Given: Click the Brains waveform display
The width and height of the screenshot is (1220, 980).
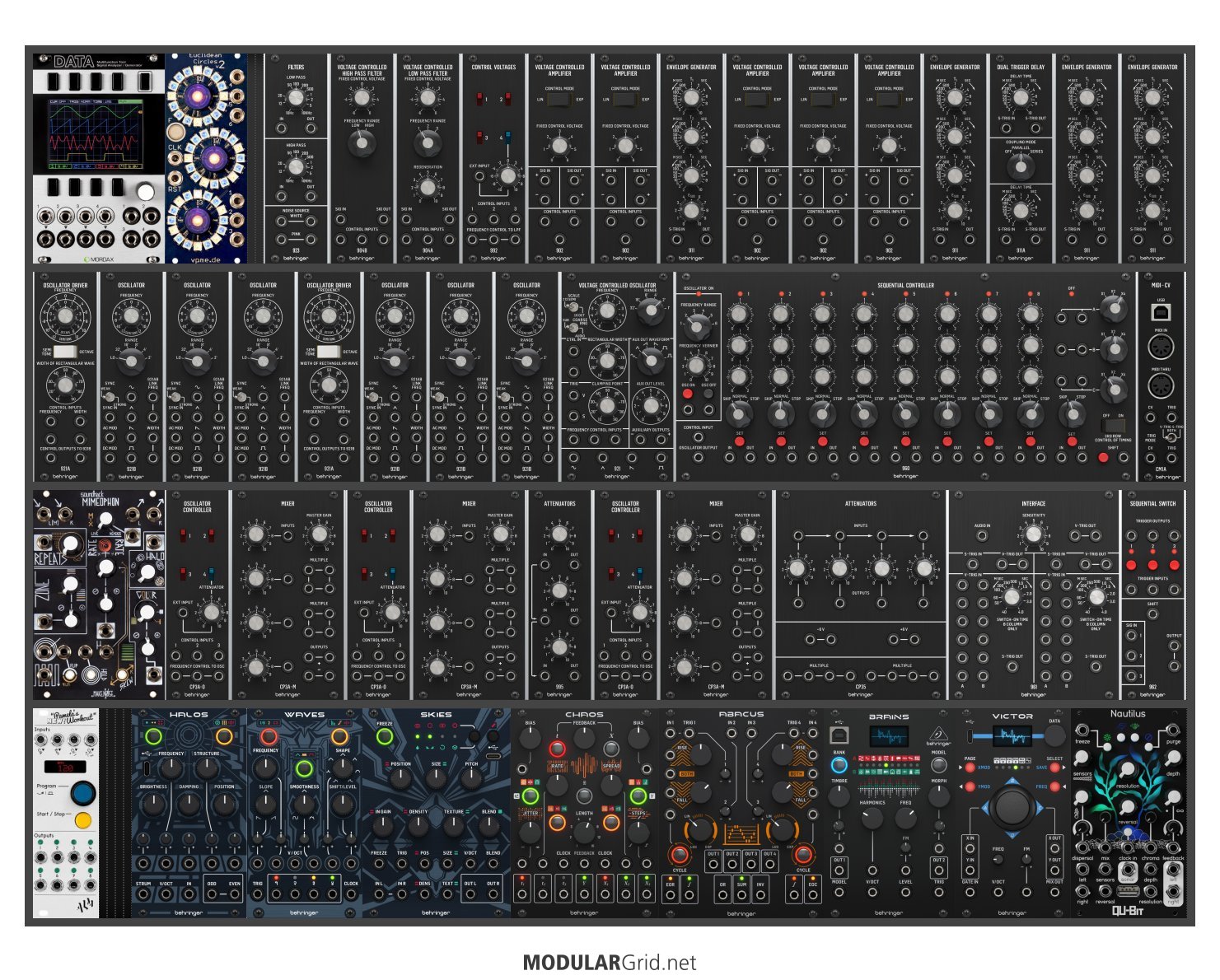Looking at the screenshot, I should click(889, 736).
